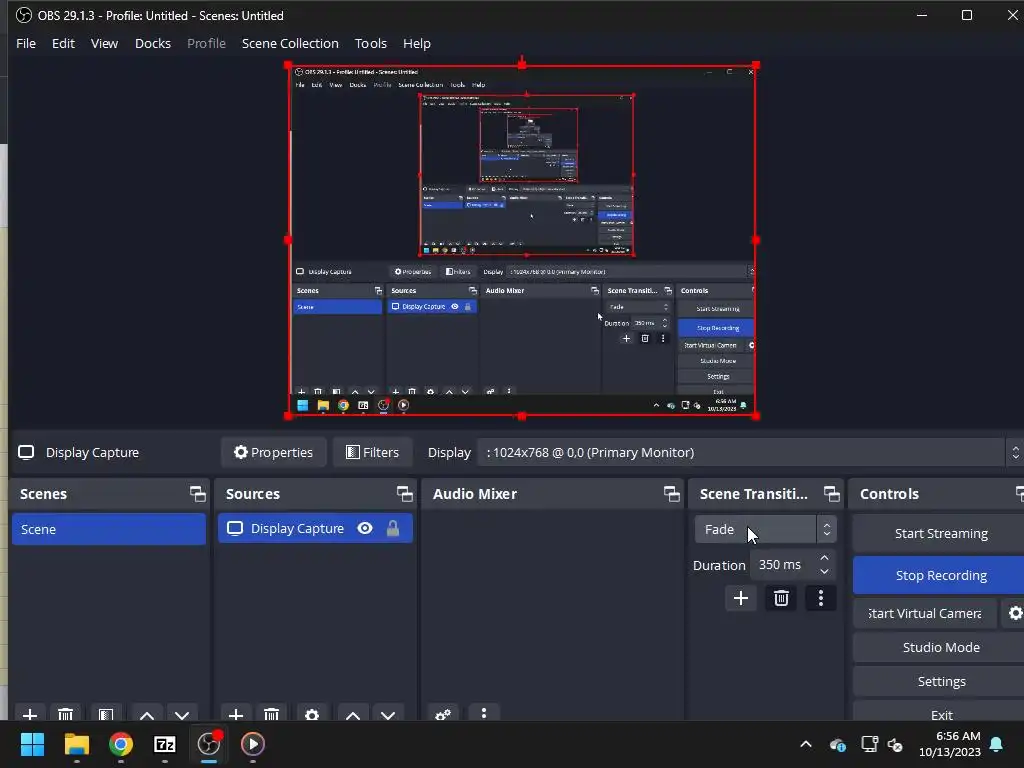Enable Studio Mode

(940, 647)
